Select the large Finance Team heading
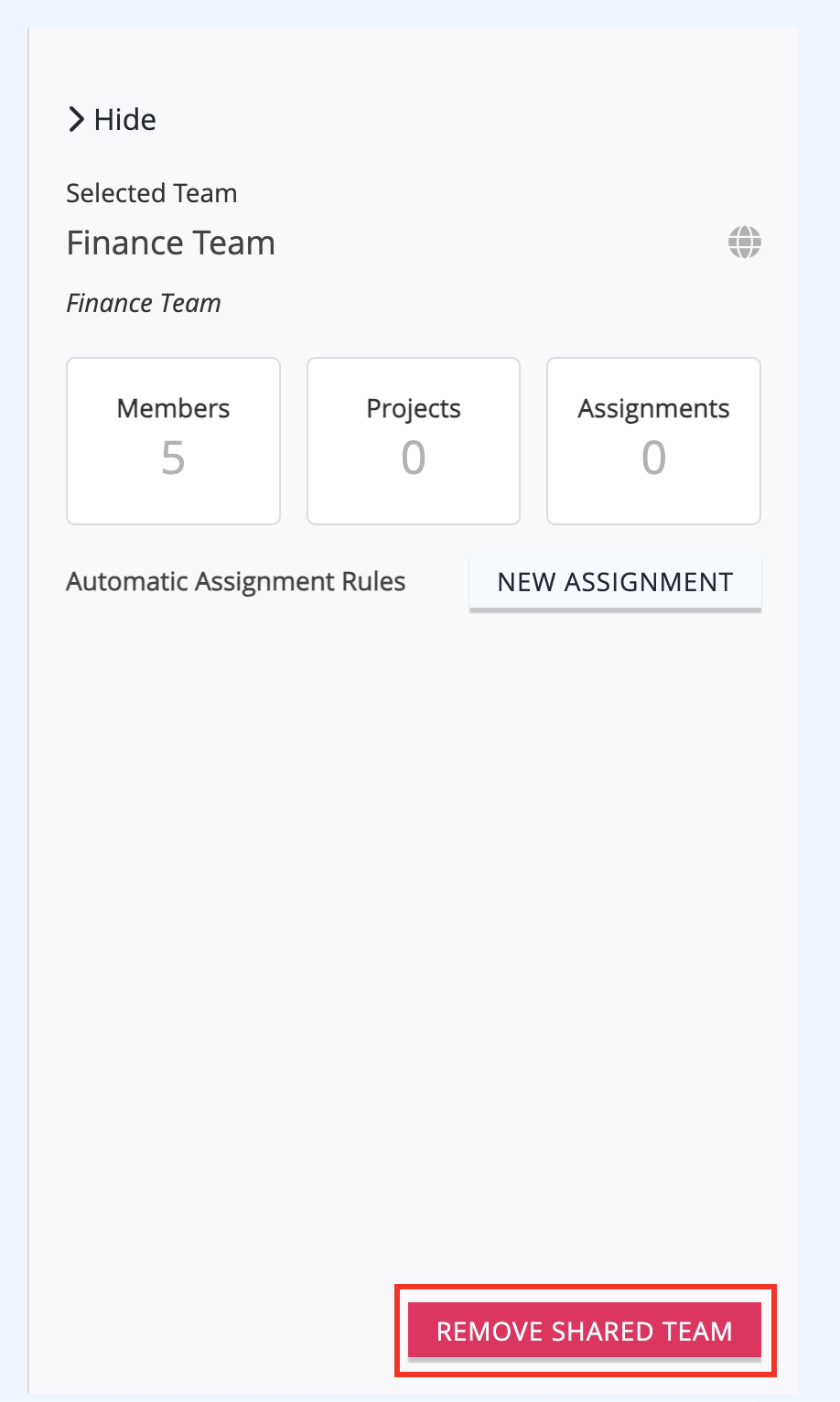The width and height of the screenshot is (840, 1402). click(x=171, y=243)
